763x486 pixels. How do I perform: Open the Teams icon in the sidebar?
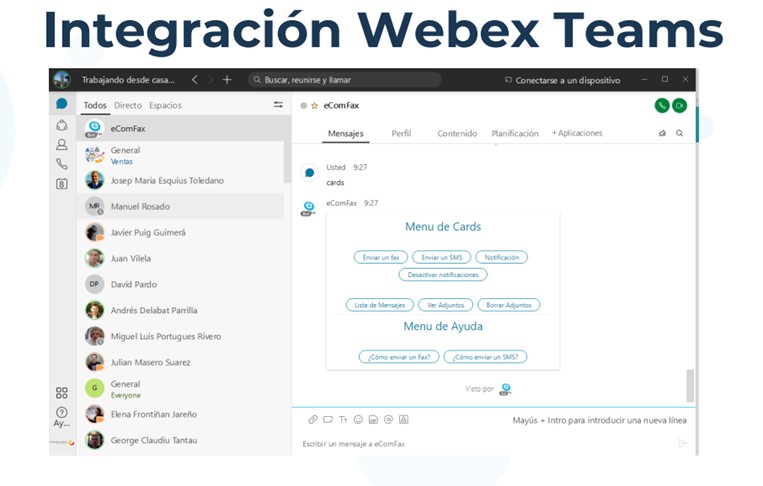[62, 126]
